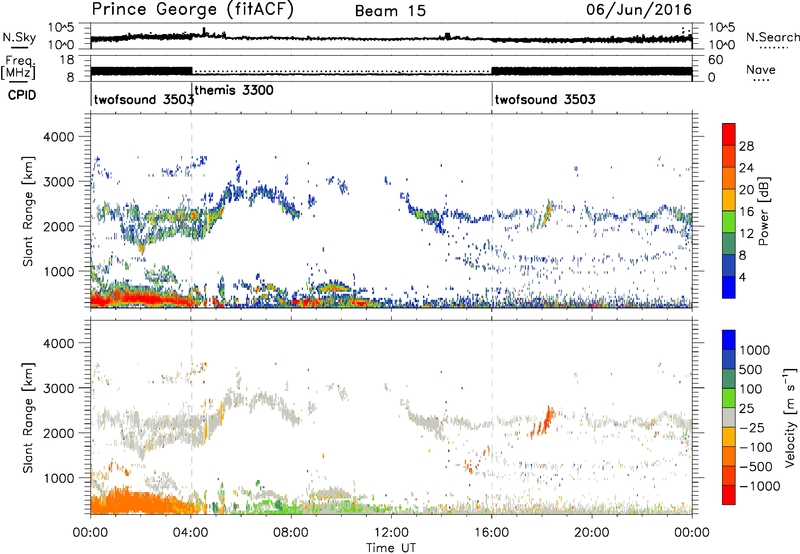Click the "Prince George (fitACF)" plot title

192,10
